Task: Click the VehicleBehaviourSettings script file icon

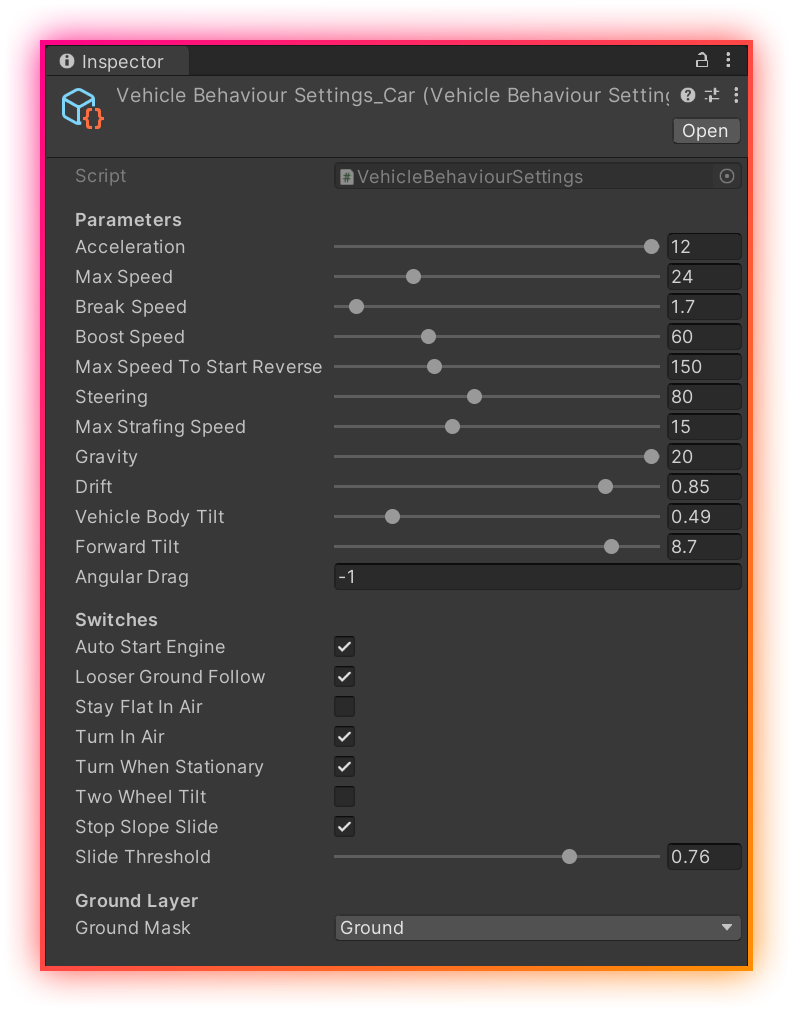Action: (347, 177)
